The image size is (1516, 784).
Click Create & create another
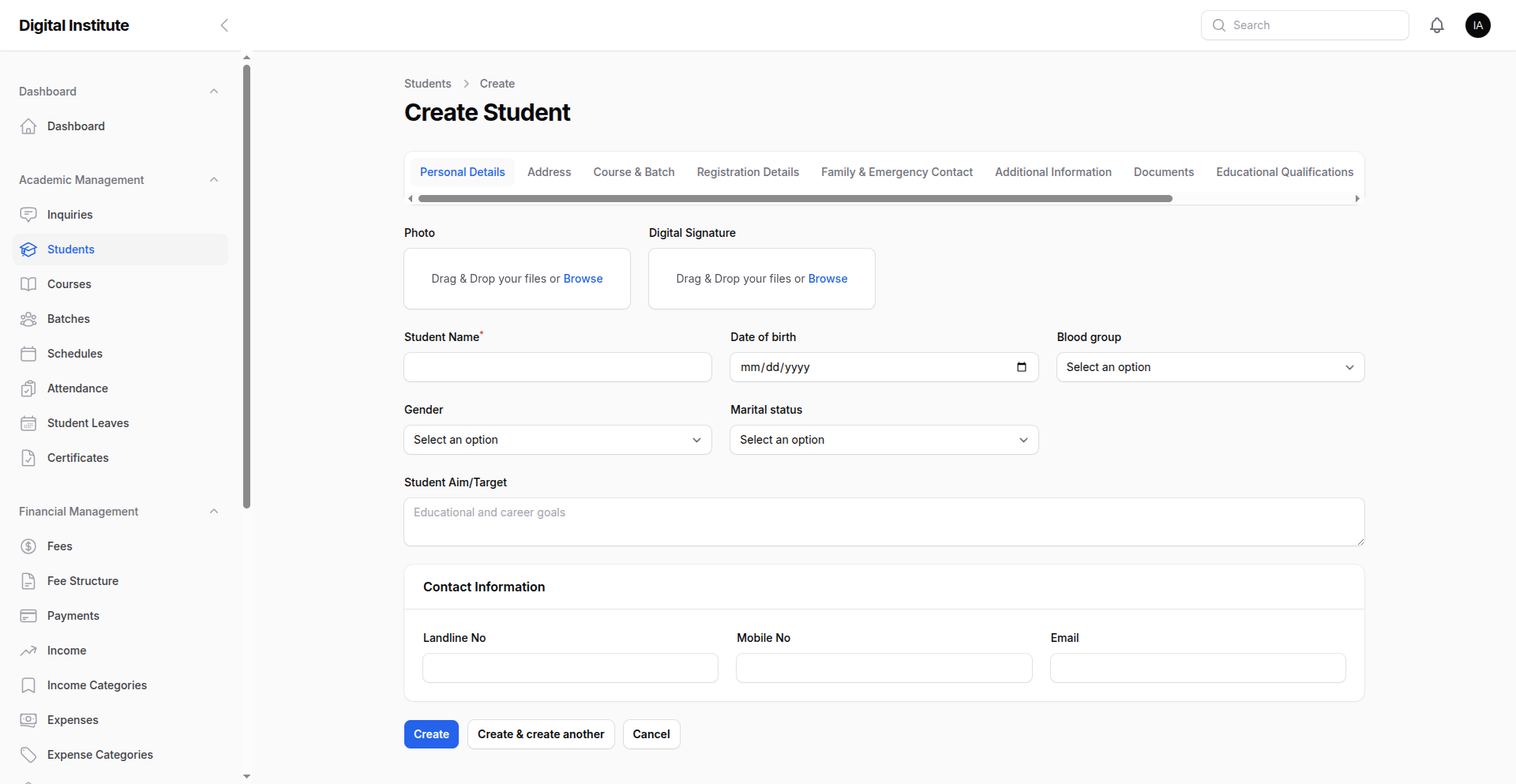[540, 733]
